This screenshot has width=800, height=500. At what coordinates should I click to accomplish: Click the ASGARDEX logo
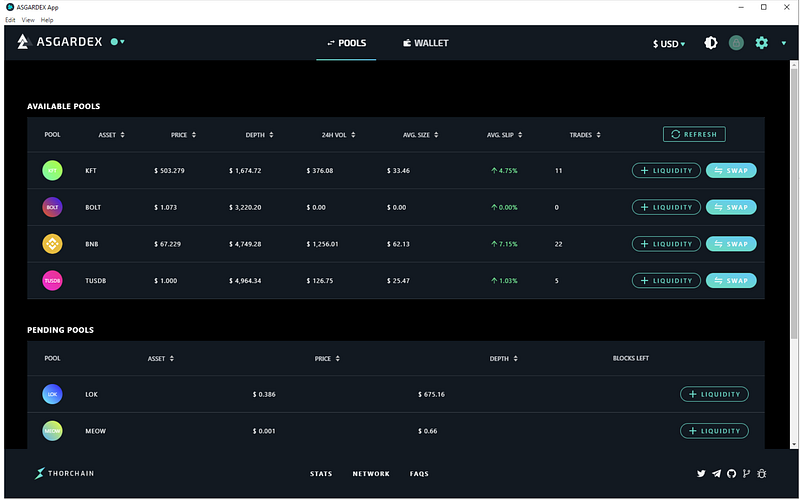[59, 42]
